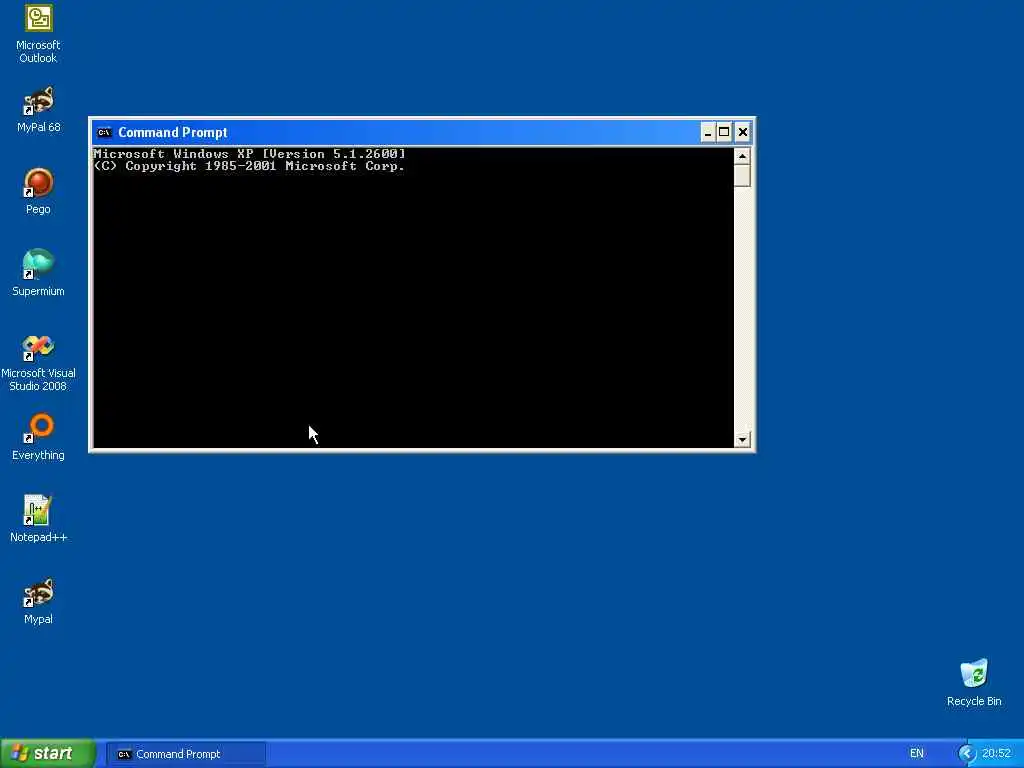
Task: Open the Start menu
Action: (x=48, y=754)
